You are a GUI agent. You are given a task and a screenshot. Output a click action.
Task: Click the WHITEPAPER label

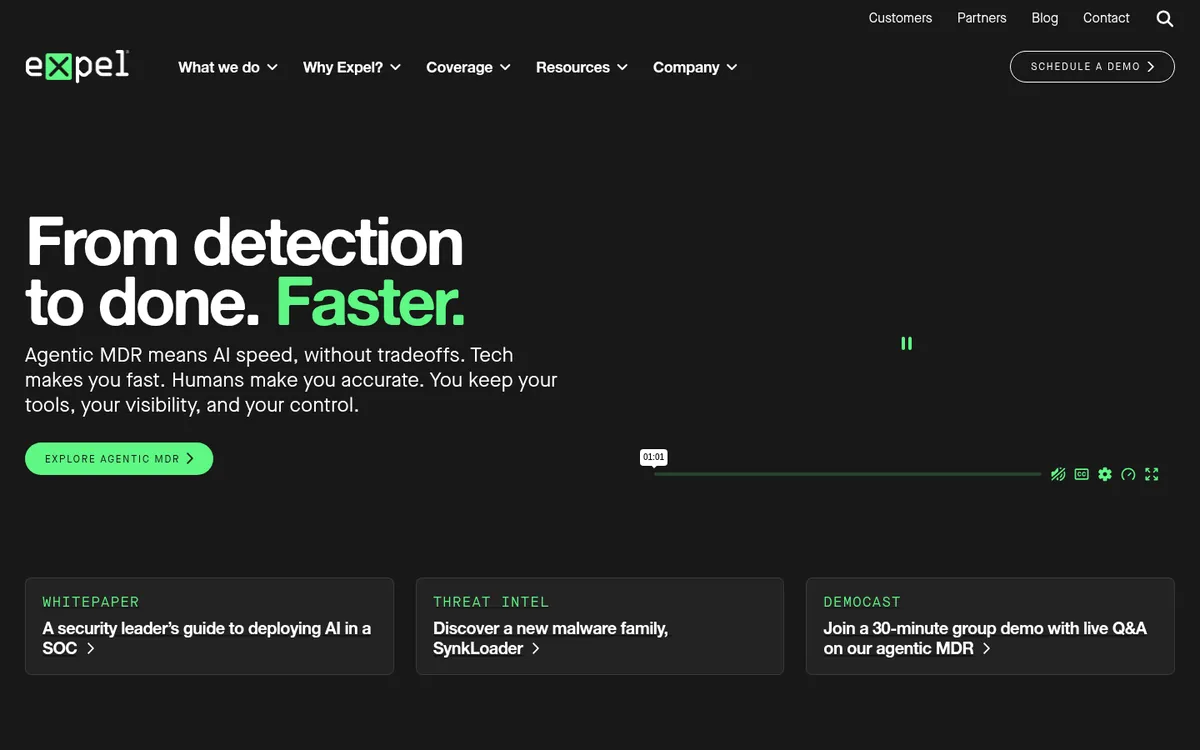click(91, 602)
